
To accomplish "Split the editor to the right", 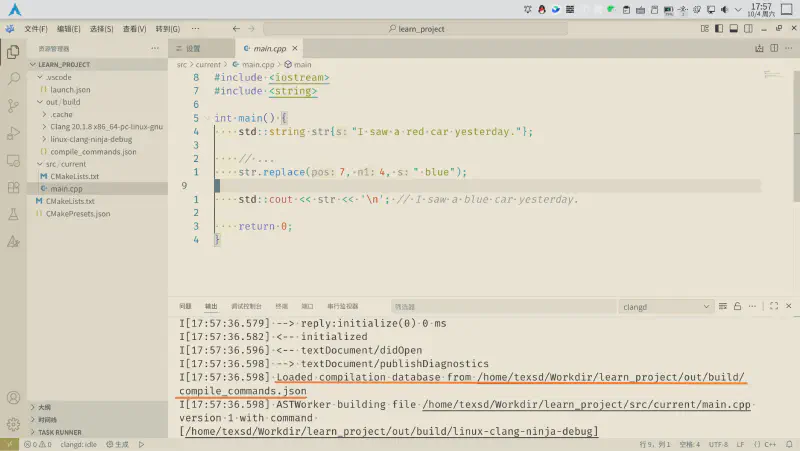I will [772, 48].
